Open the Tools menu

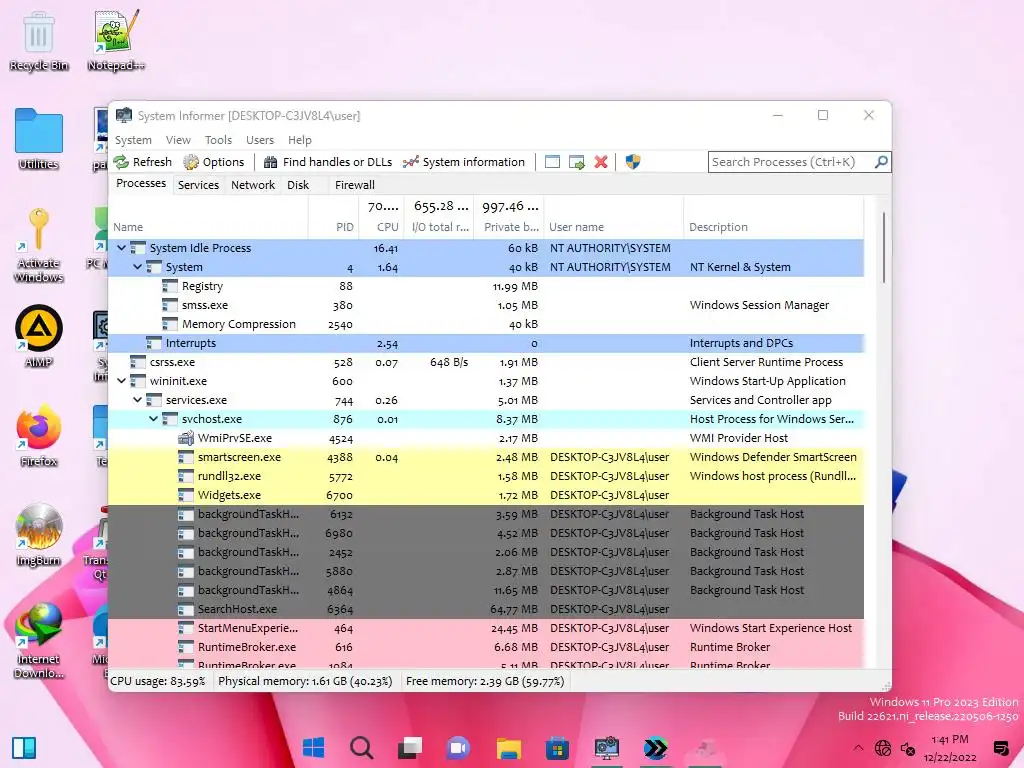click(218, 140)
